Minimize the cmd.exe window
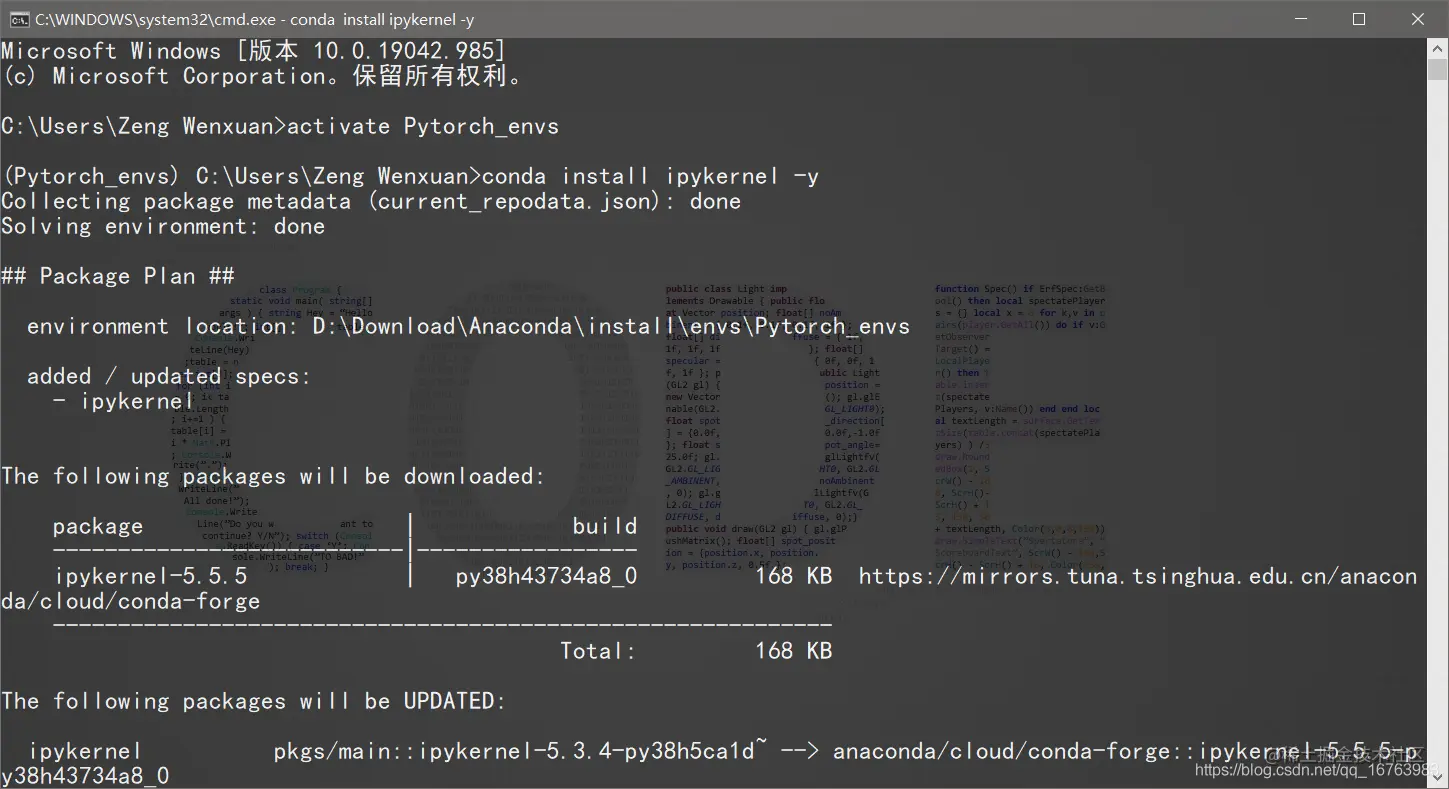 click(1300, 19)
